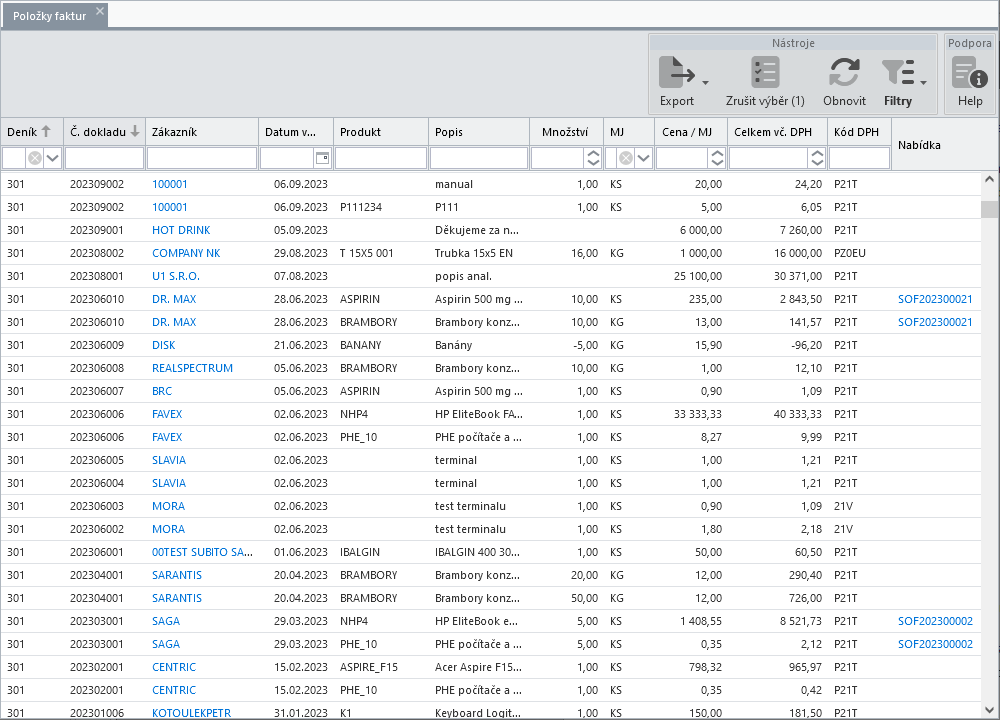This screenshot has width=1000, height=720.
Task: Clear the MJ column filter x icon
Action: point(626,158)
